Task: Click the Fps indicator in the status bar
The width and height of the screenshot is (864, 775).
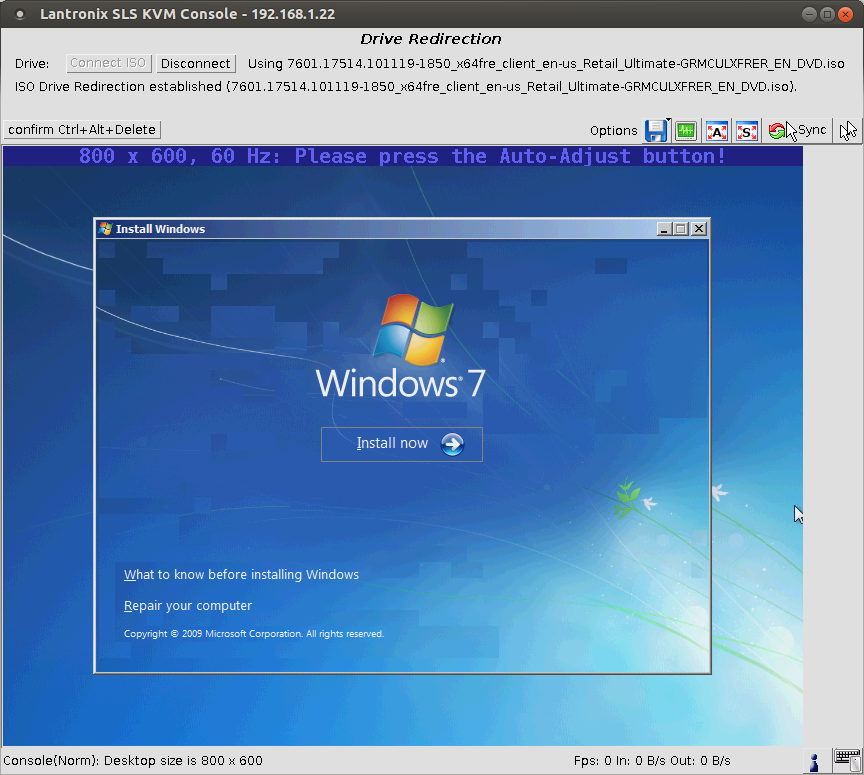Action: (586, 762)
